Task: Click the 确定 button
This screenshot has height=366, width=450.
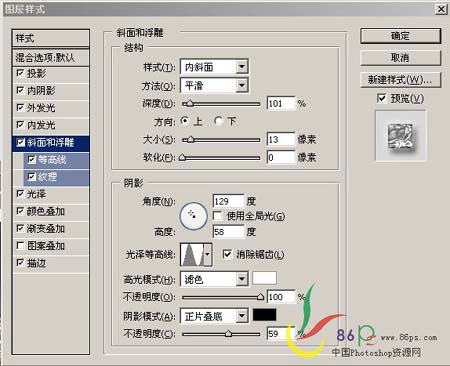Action: (400, 36)
